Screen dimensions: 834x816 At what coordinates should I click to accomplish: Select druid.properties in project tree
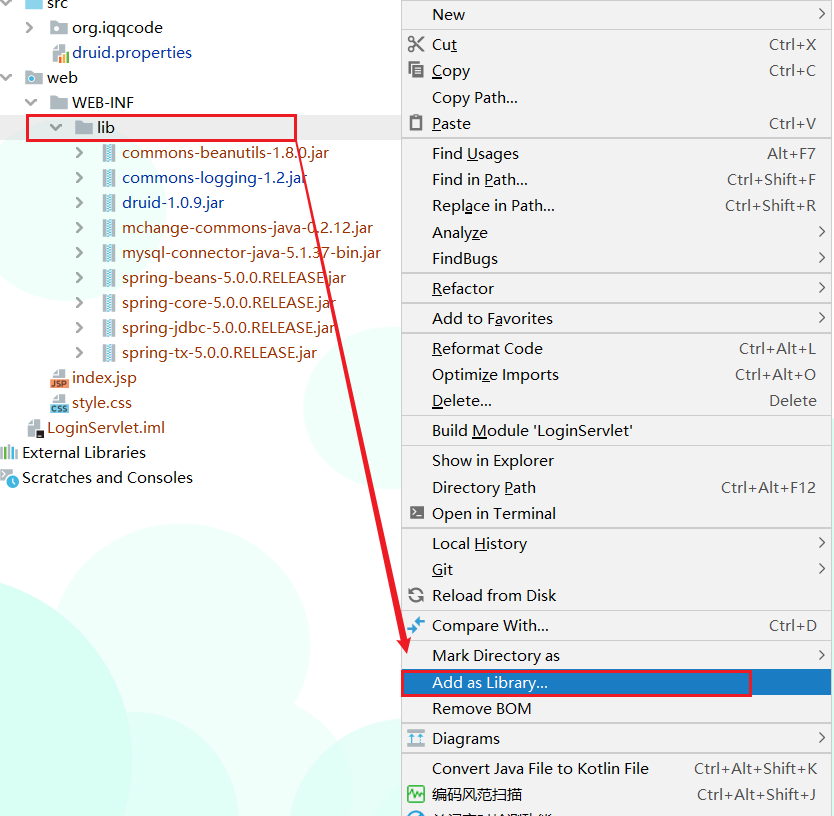[132, 53]
